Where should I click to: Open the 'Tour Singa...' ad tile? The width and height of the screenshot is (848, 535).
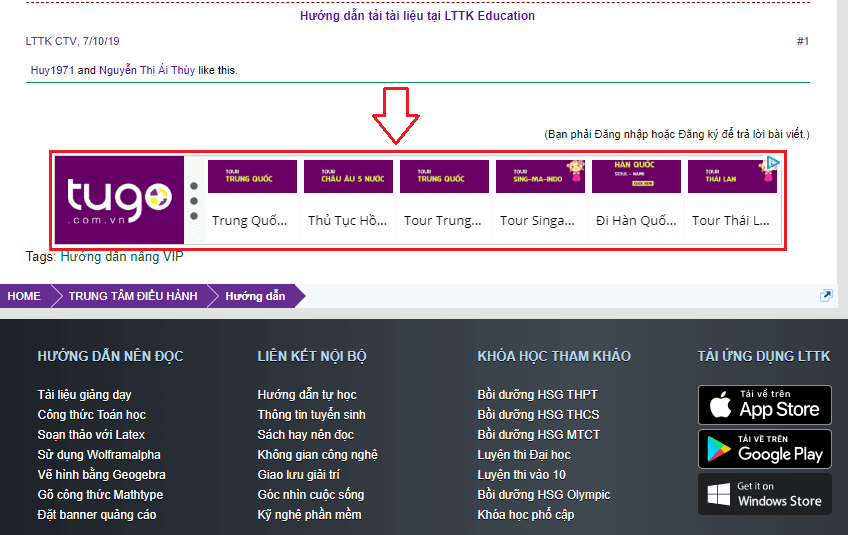540,200
